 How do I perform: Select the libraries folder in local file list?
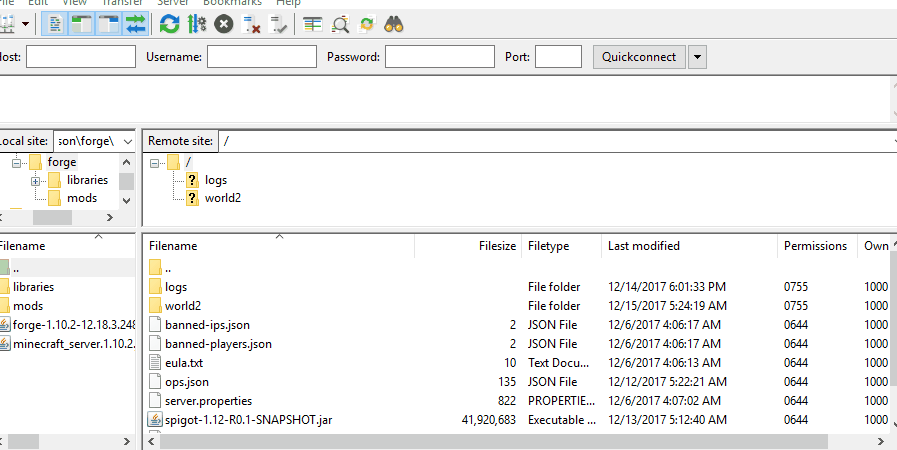click(x=33, y=287)
